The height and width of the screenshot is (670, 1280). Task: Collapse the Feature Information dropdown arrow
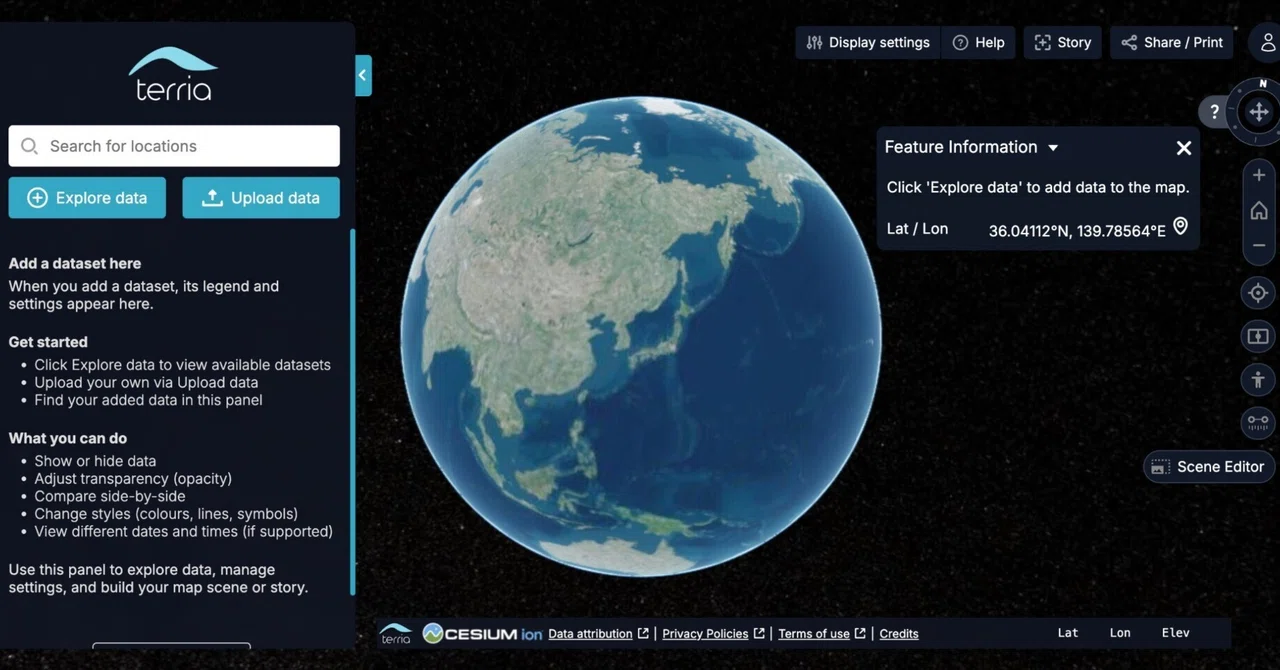(1053, 148)
